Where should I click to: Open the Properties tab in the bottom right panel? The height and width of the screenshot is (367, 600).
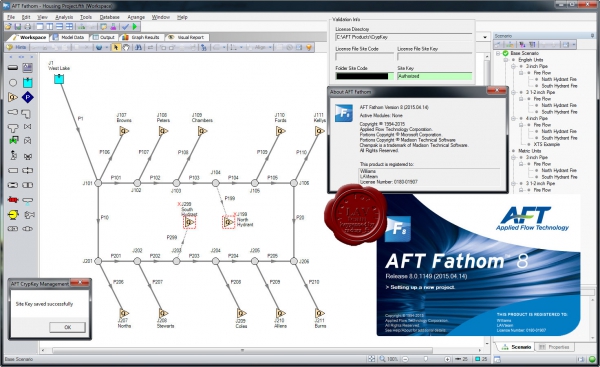pyautogui.click(x=554, y=347)
